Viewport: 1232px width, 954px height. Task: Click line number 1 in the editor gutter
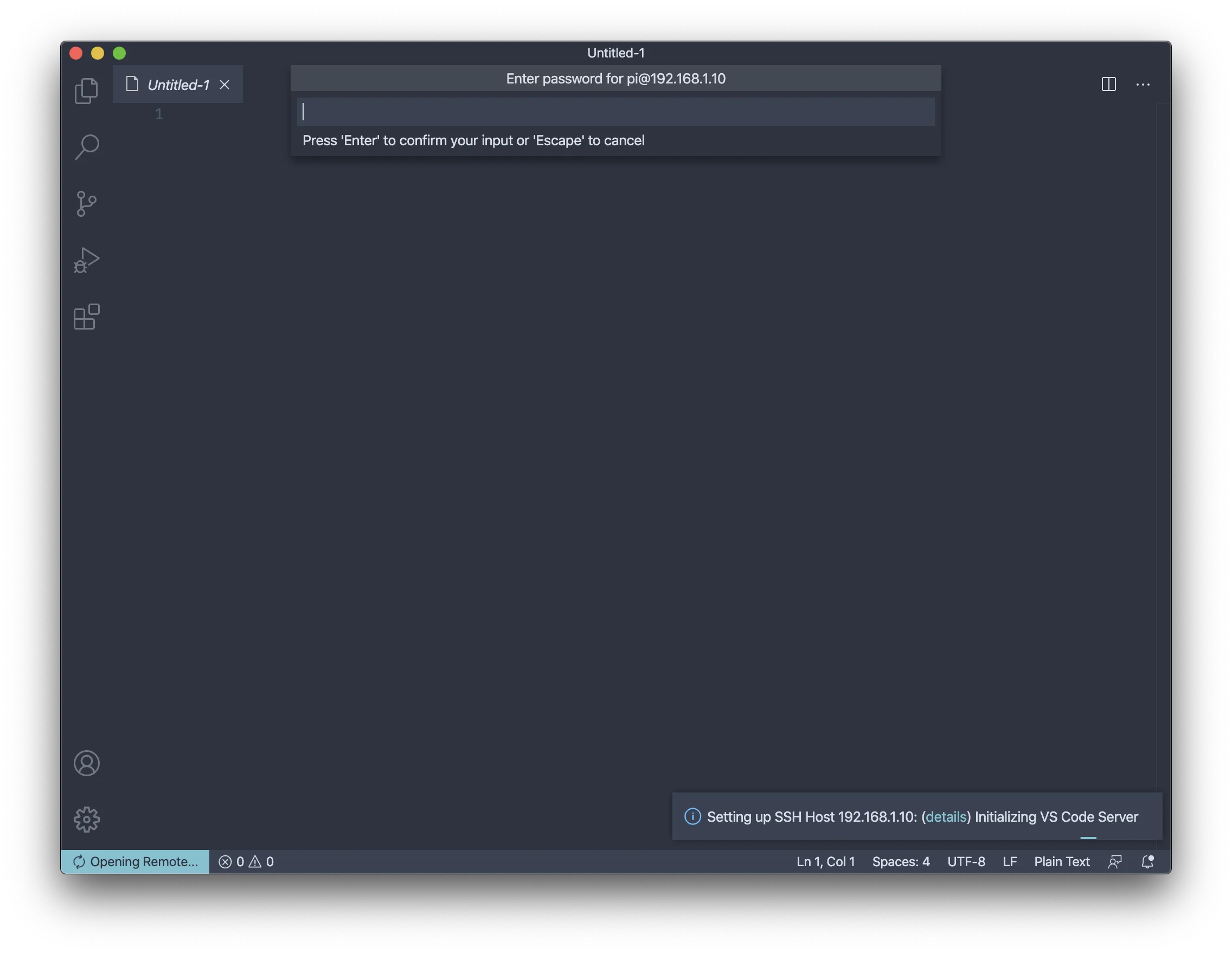(x=159, y=114)
